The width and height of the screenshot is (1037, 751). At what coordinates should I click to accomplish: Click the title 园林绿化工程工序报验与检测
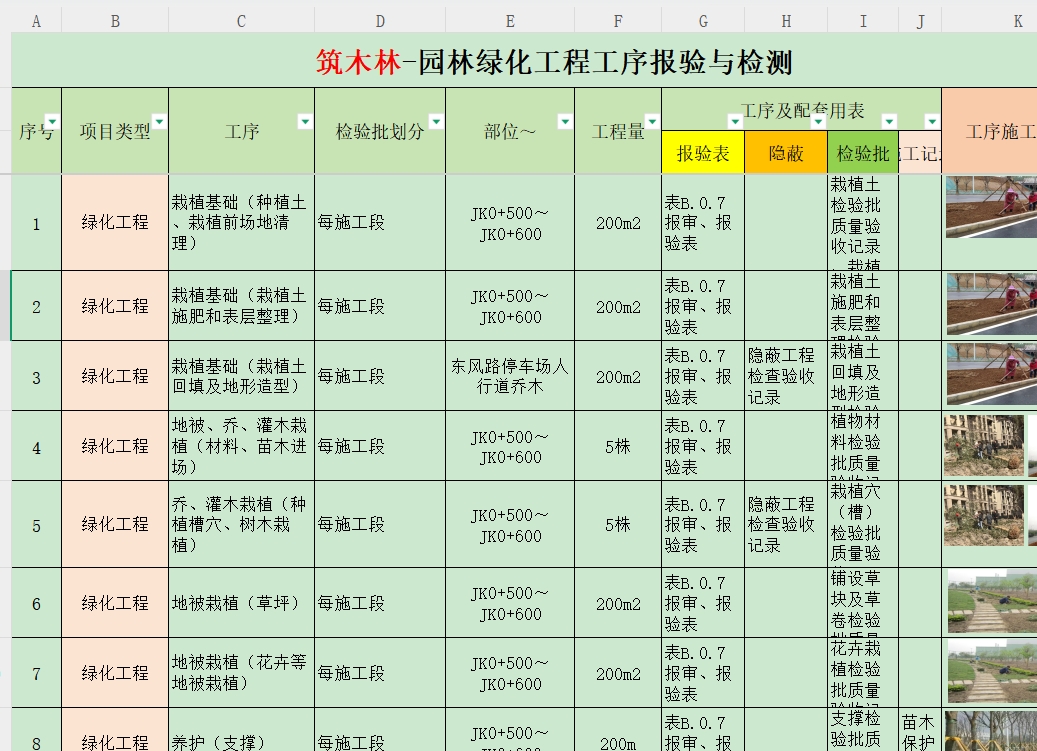coord(605,63)
